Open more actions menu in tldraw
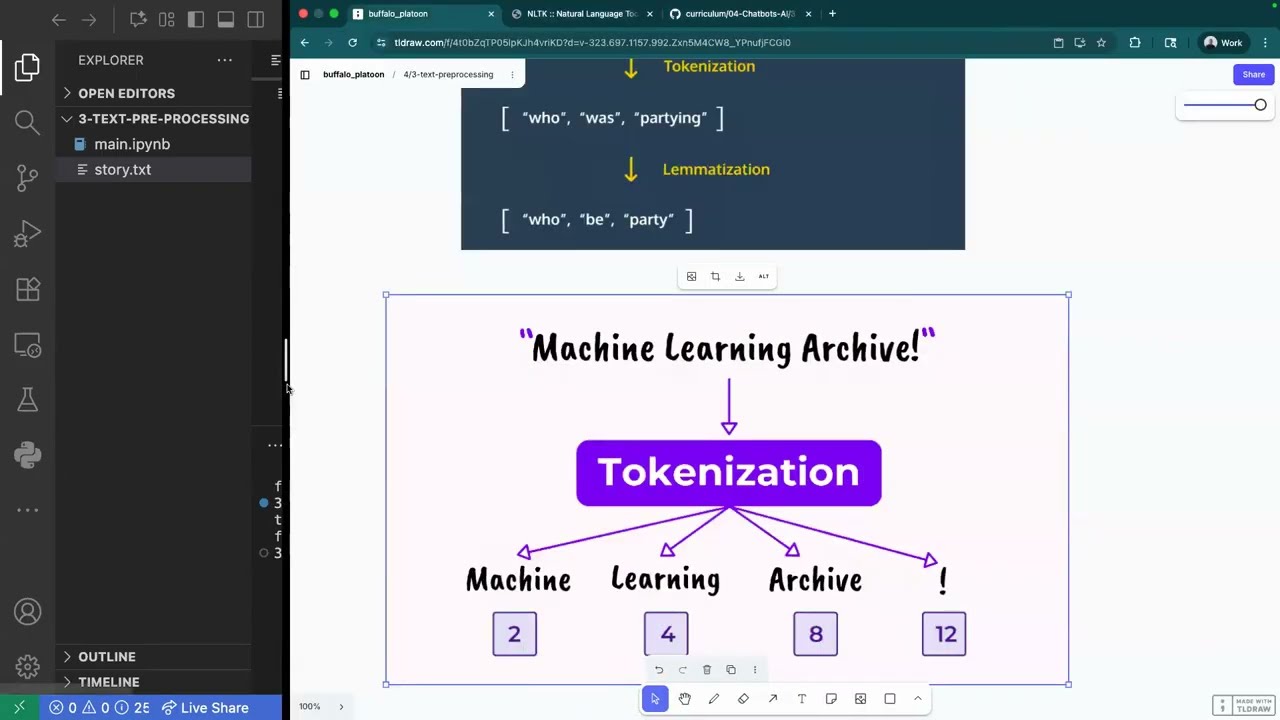Screen dimensions: 1280x720 [755, 670]
